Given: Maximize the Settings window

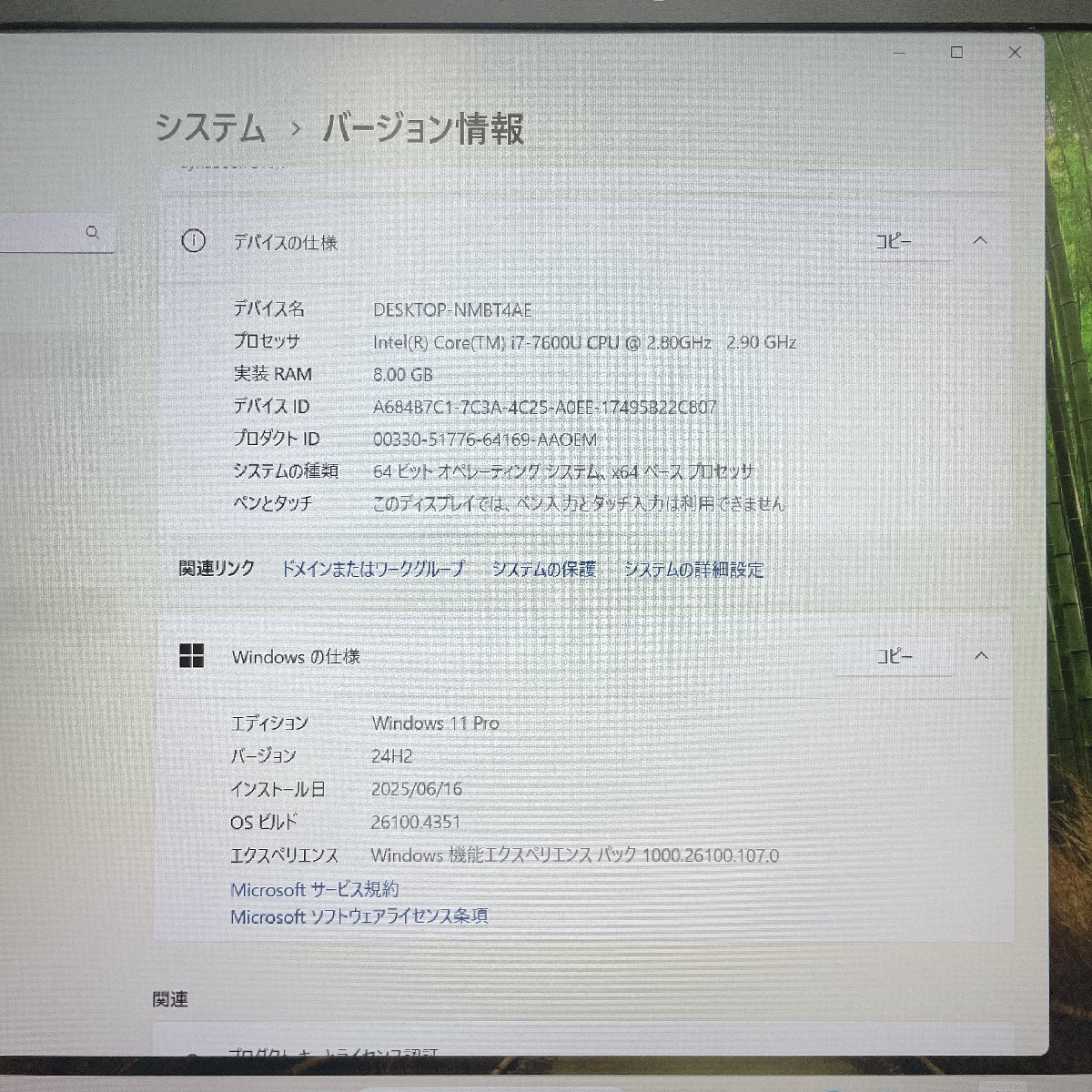Looking at the screenshot, I should click(956, 53).
